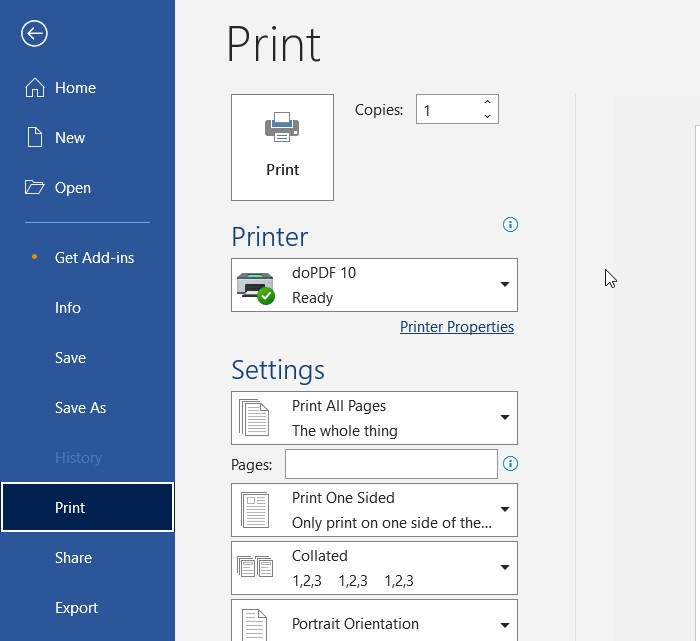700x641 pixels.
Task: Click the Portrait Orientation page icon
Action: tap(254, 624)
